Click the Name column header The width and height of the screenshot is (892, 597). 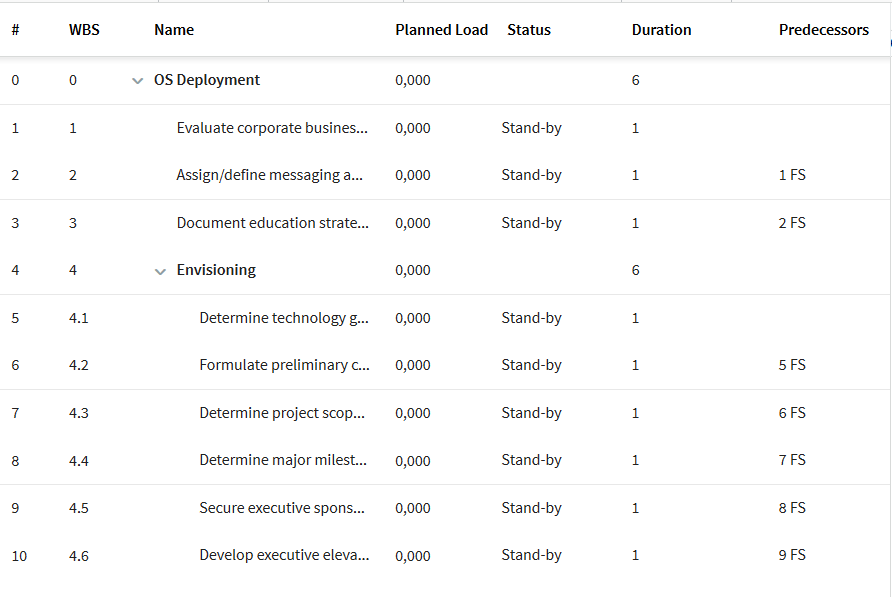pyautogui.click(x=174, y=30)
